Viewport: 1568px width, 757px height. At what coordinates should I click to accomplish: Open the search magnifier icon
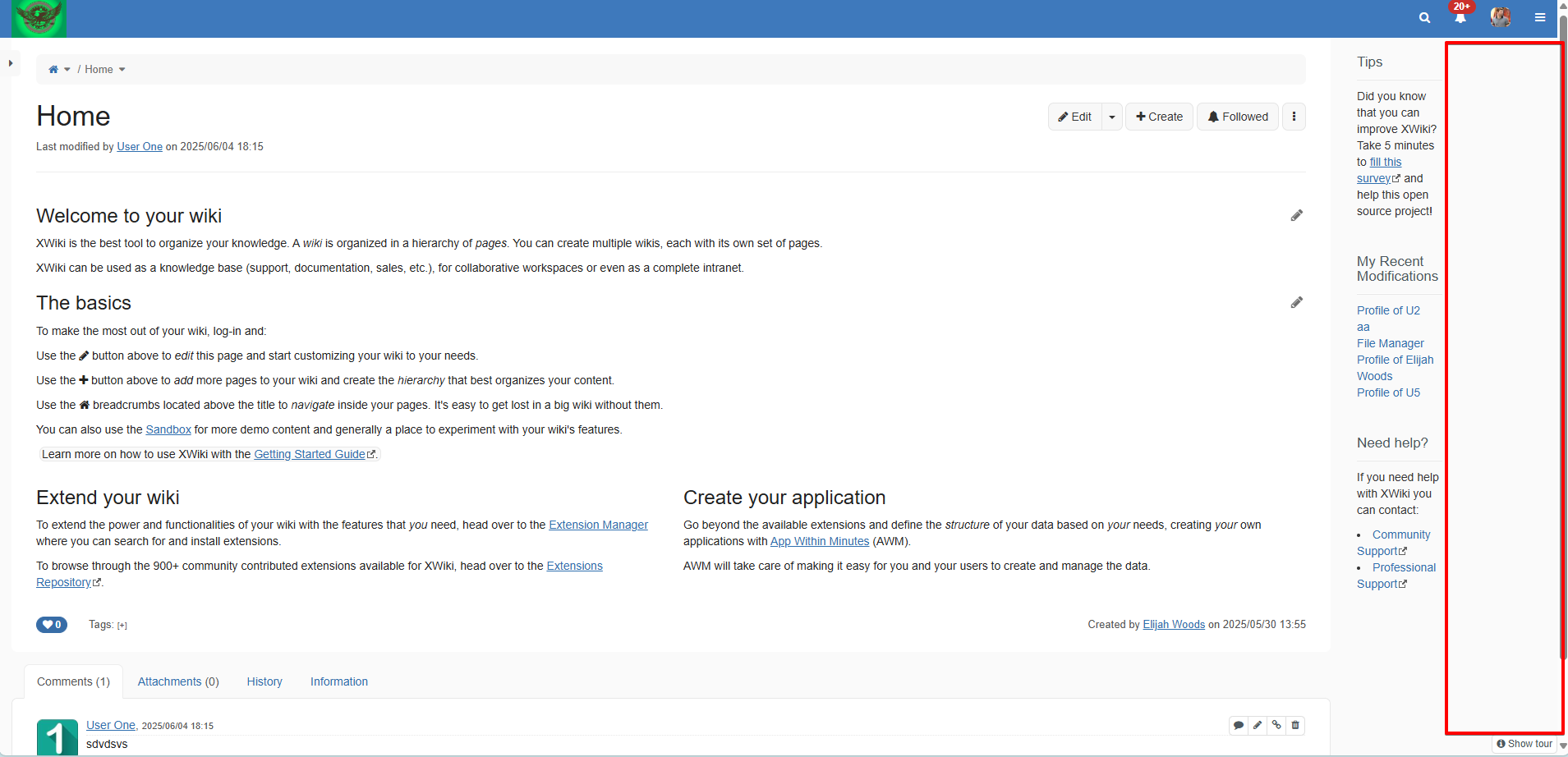tap(1424, 18)
